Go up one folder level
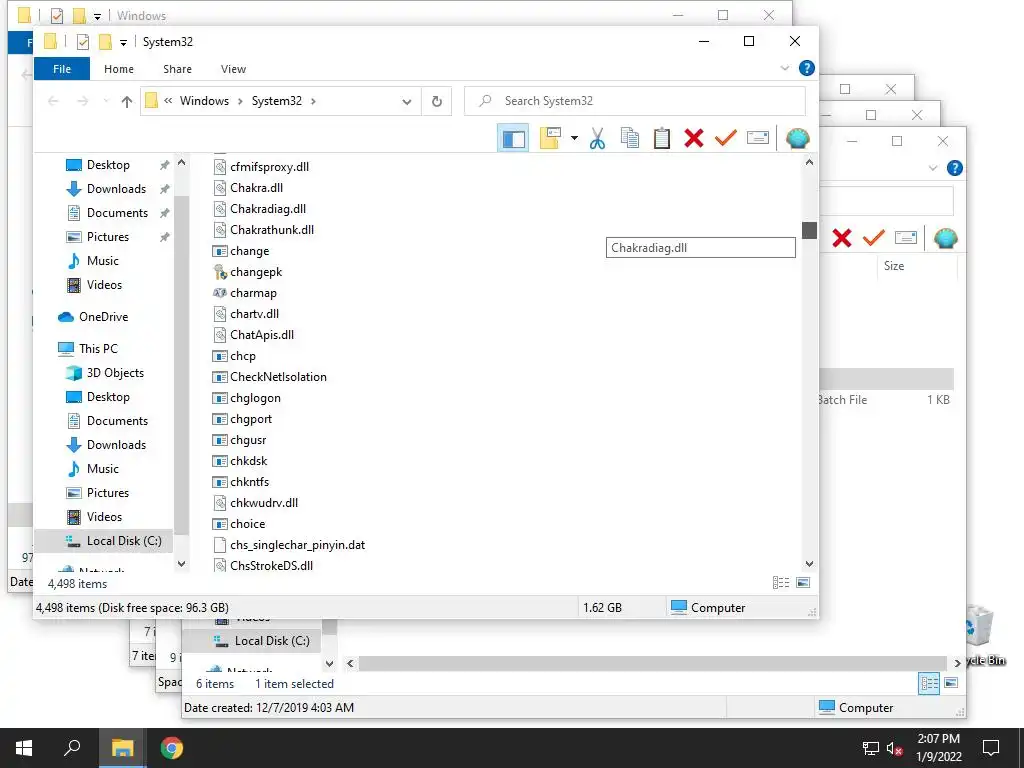This screenshot has width=1024, height=768. click(x=127, y=101)
